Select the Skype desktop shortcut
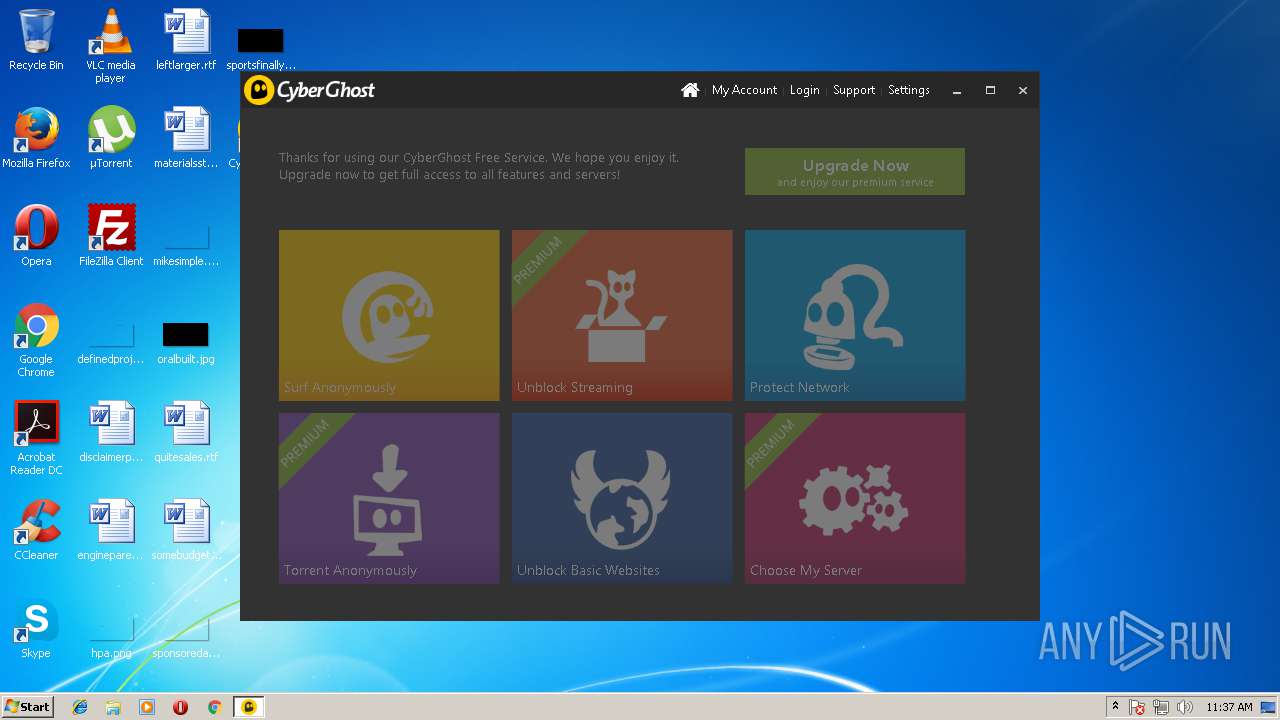 click(36, 628)
